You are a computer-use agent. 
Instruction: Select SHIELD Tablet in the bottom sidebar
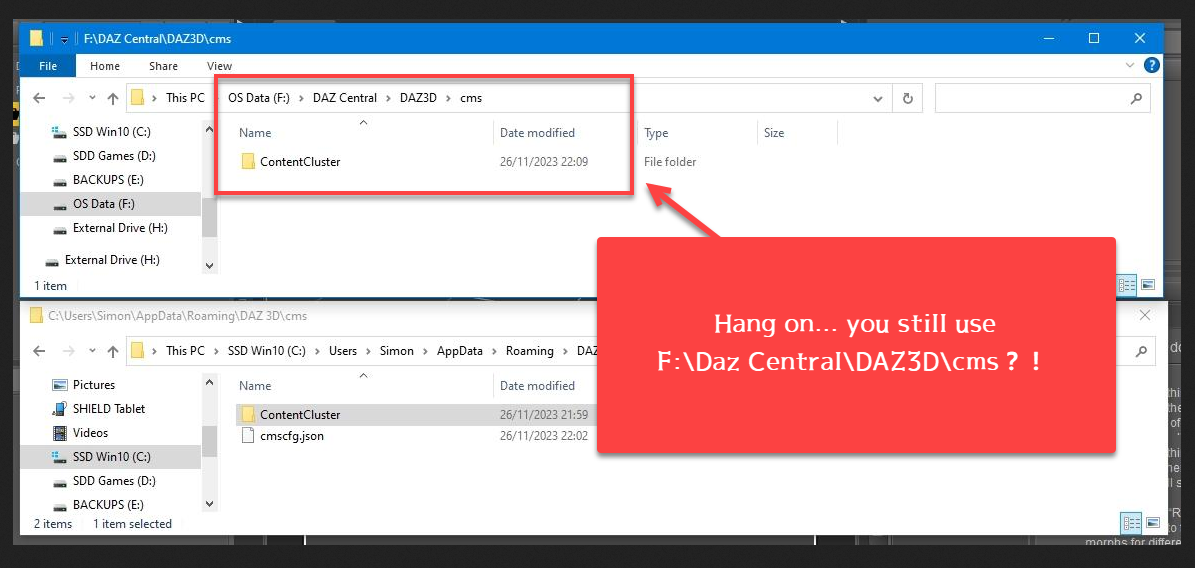[108, 409]
